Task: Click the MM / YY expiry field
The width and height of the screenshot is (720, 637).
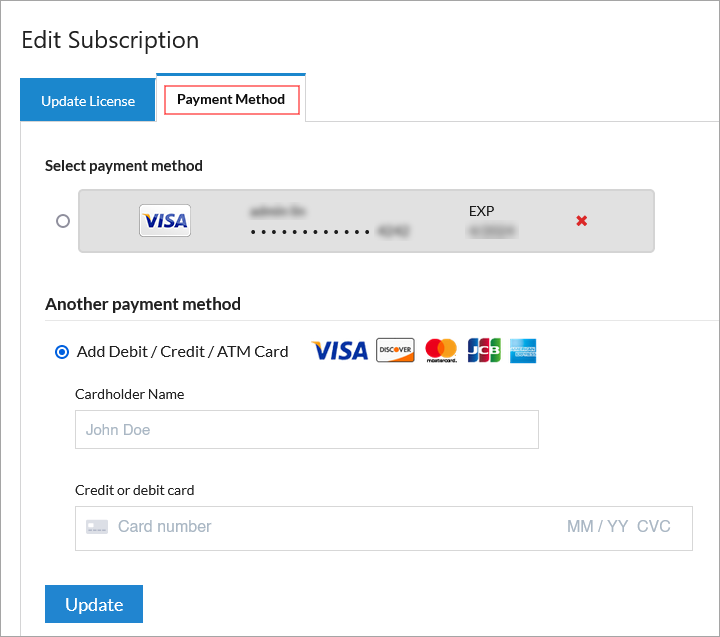Action: click(598, 527)
